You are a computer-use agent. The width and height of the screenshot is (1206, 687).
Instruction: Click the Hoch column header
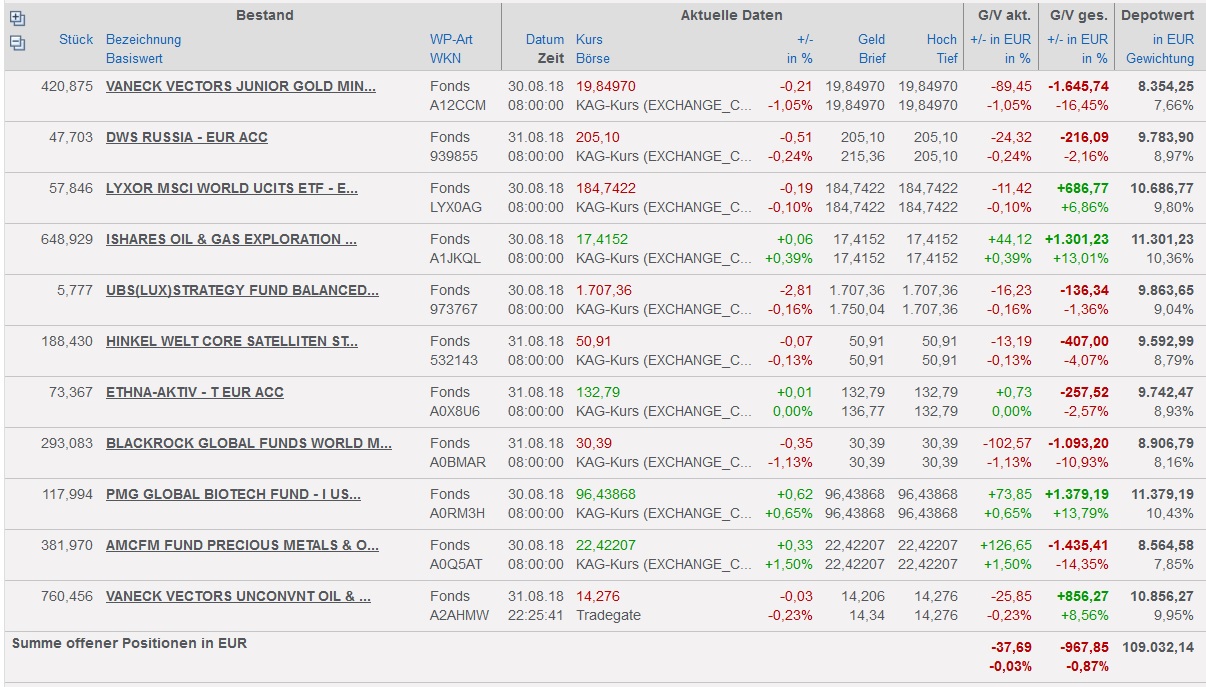[941, 39]
